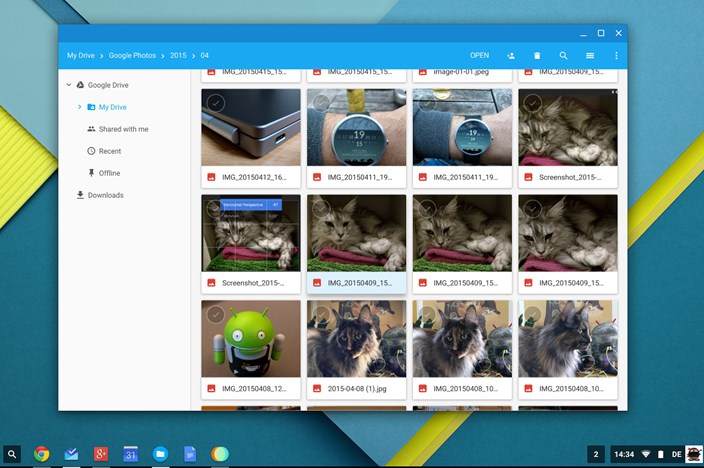Image resolution: width=704 pixels, height=468 pixels.
Task: Click the share (add person) toolbar icon
Action: [511, 56]
